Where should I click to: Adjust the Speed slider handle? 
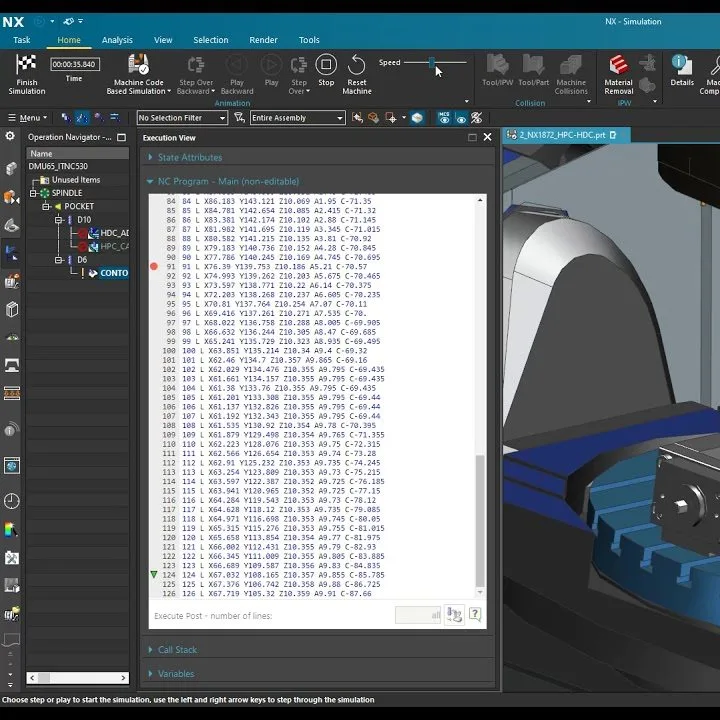tap(432, 62)
